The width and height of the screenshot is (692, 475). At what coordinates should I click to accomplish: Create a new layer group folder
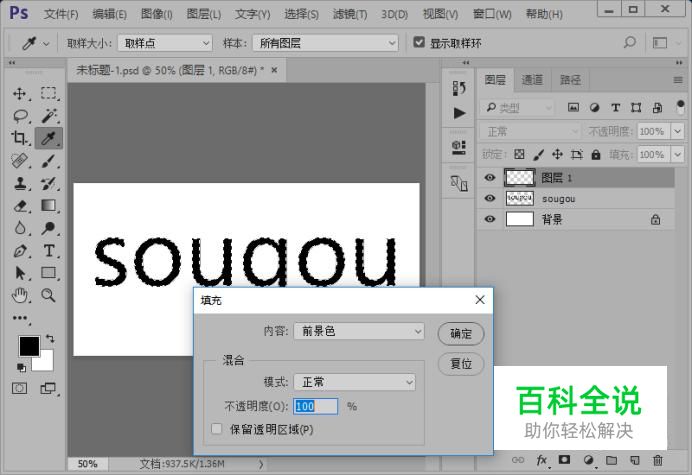pyautogui.click(x=611, y=460)
